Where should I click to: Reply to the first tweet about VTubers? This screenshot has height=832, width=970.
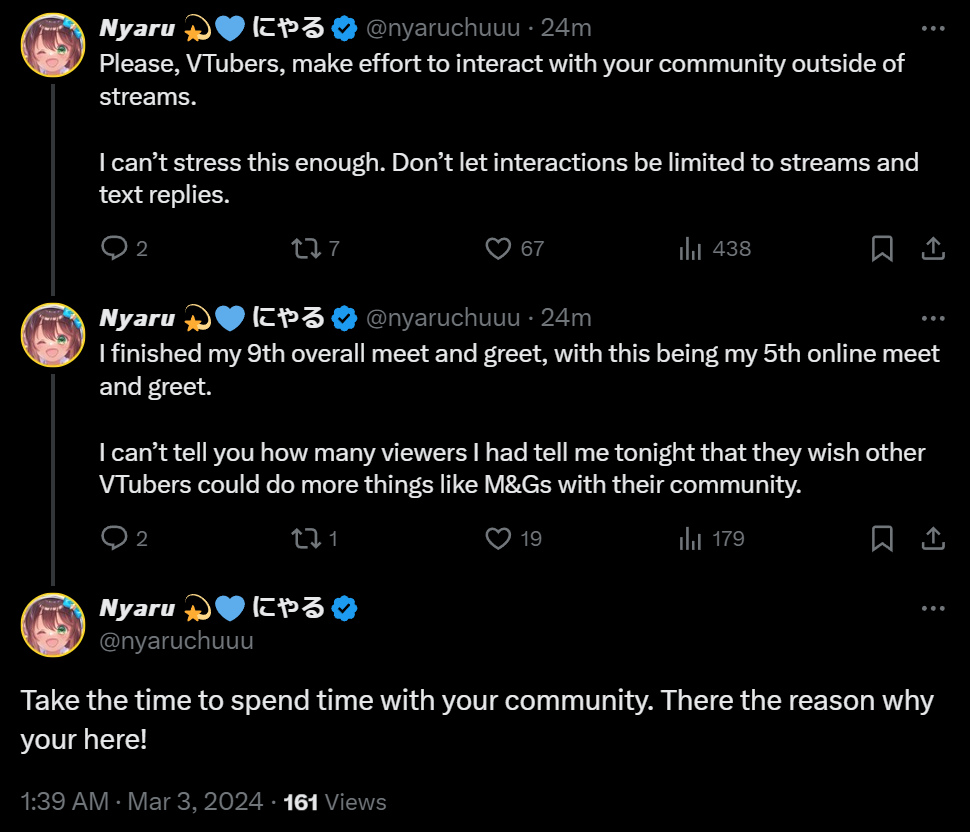pyautogui.click(x=115, y=248)
